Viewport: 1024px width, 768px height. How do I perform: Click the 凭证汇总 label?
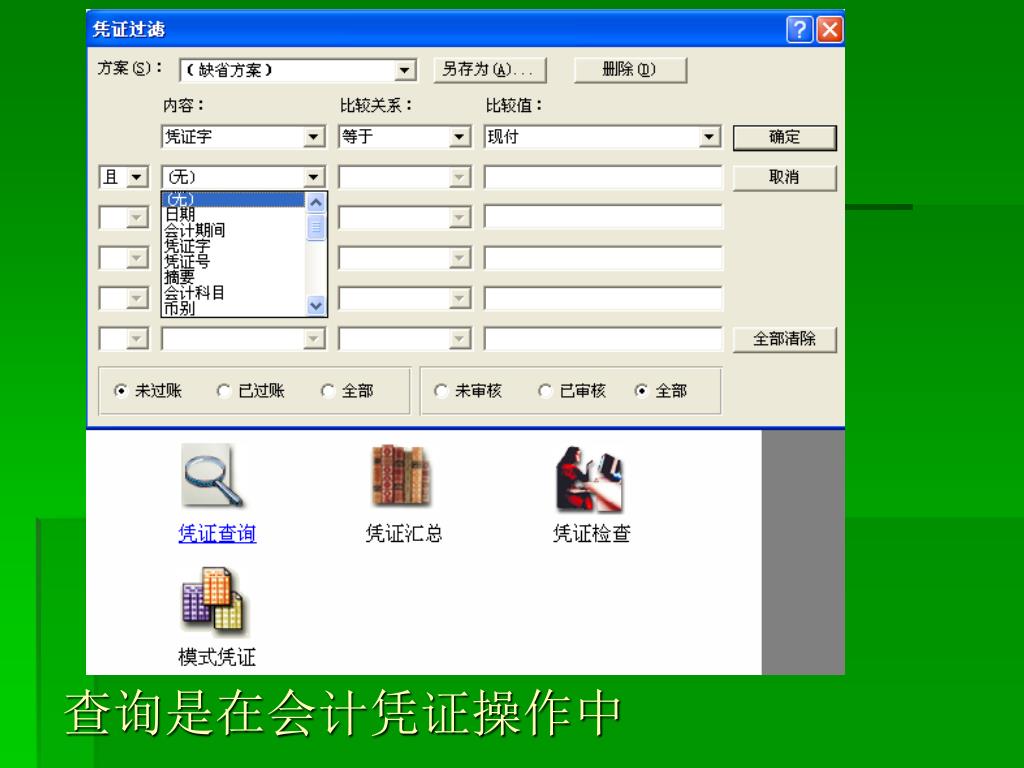tap(404, 534)
